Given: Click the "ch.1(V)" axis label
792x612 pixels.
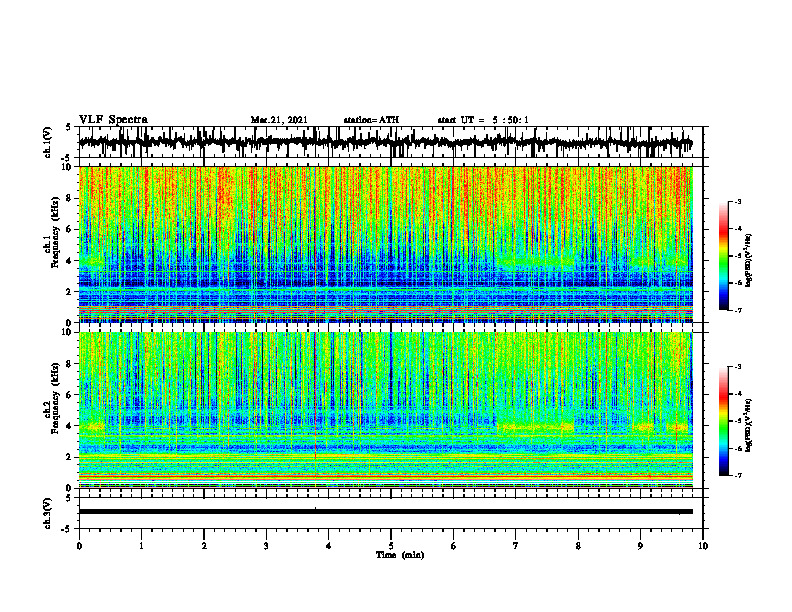Looking at the screenshot, I should click(48, 142).
